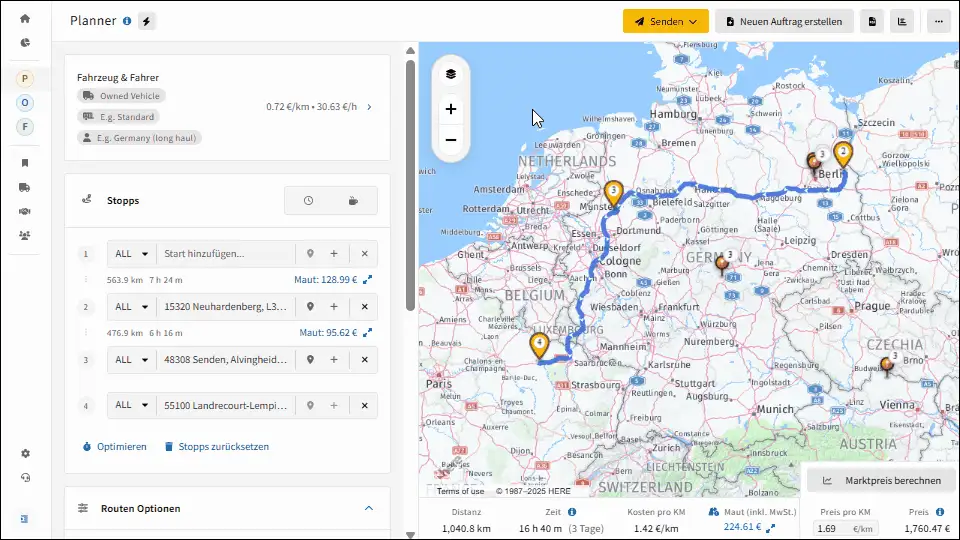The image size is (960, 540).
Task: Open the pie chart dashboard icon
Action: click(x=24, y=42)
